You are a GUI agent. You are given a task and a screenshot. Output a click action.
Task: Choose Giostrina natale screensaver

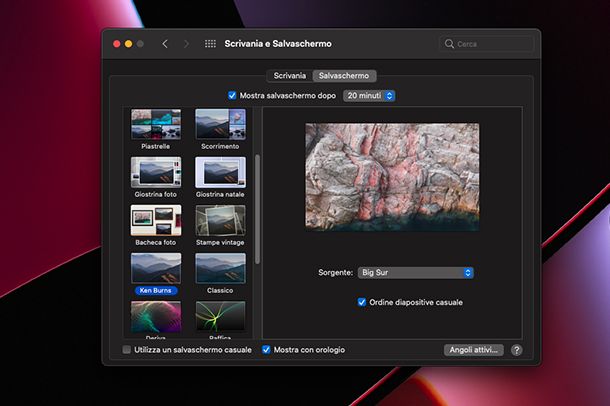(x=220, y=172)
